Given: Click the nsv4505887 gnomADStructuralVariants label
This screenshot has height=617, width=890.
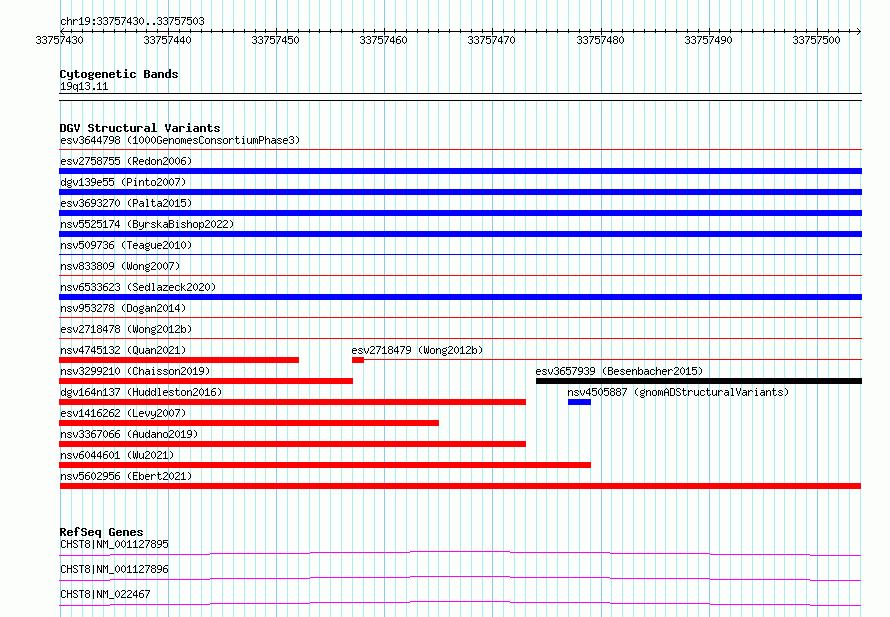Looking at the screenshot, I should coord(678,392).
